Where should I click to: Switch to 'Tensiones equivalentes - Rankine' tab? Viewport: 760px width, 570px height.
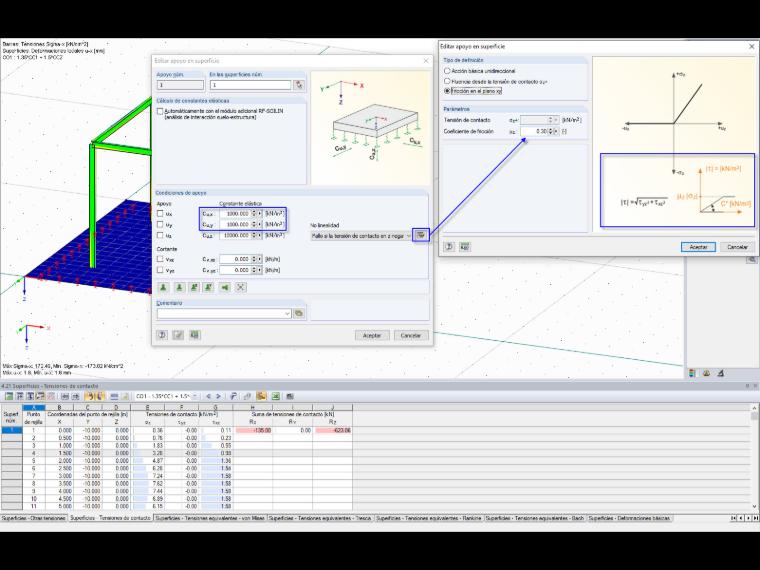point(428,518)
